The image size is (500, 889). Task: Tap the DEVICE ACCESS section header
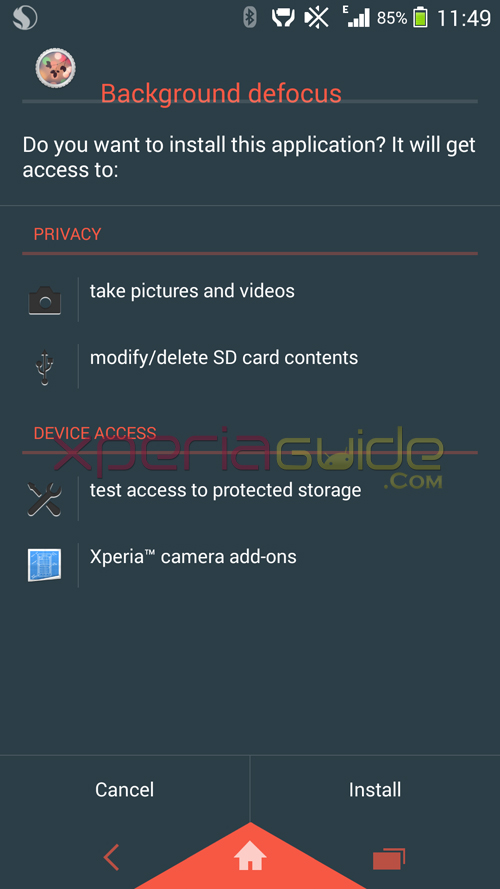pyautogui.click(x=95, y=433)
